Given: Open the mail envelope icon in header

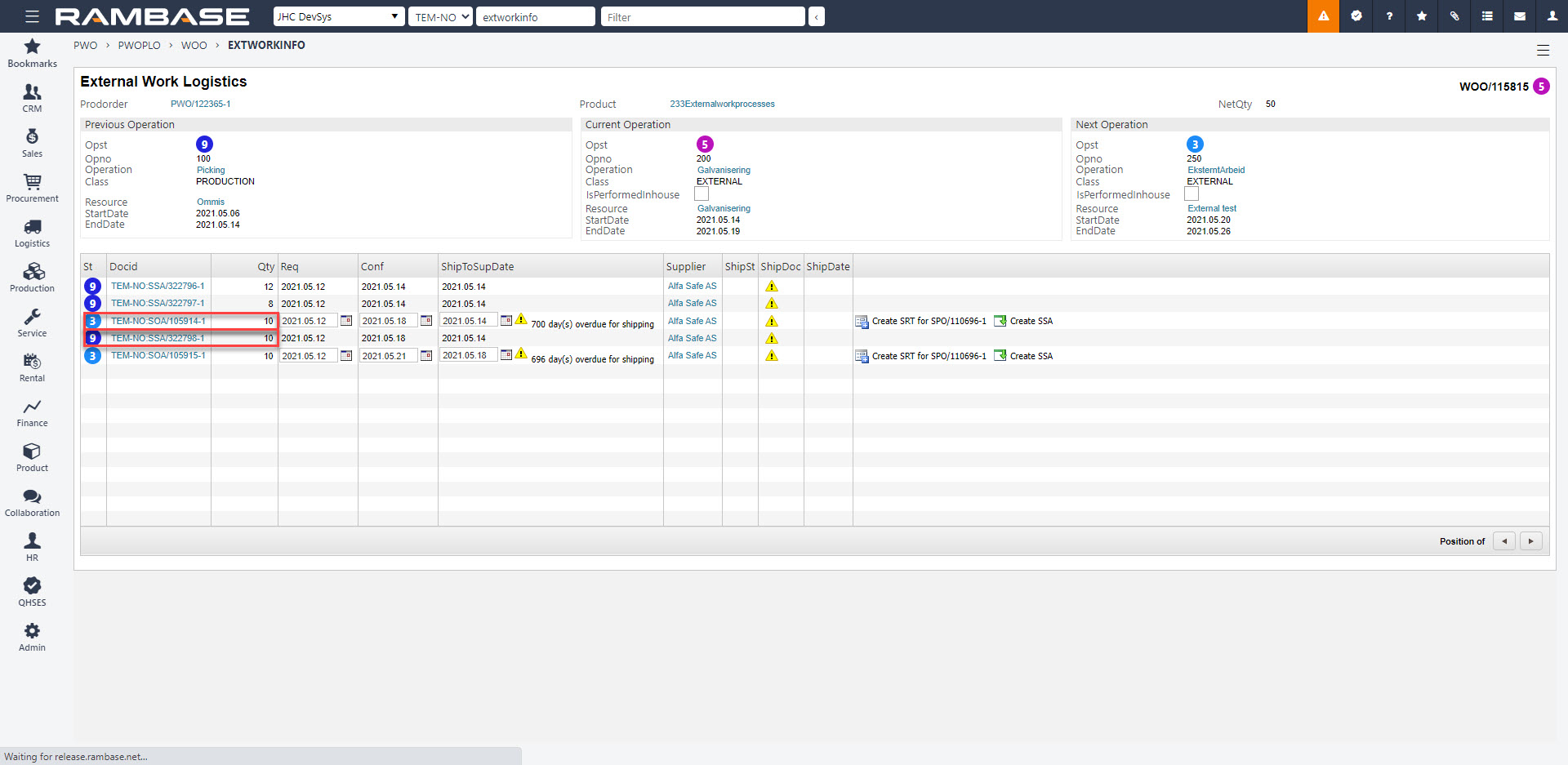Looking at the screenshot, I should 1520,16.
